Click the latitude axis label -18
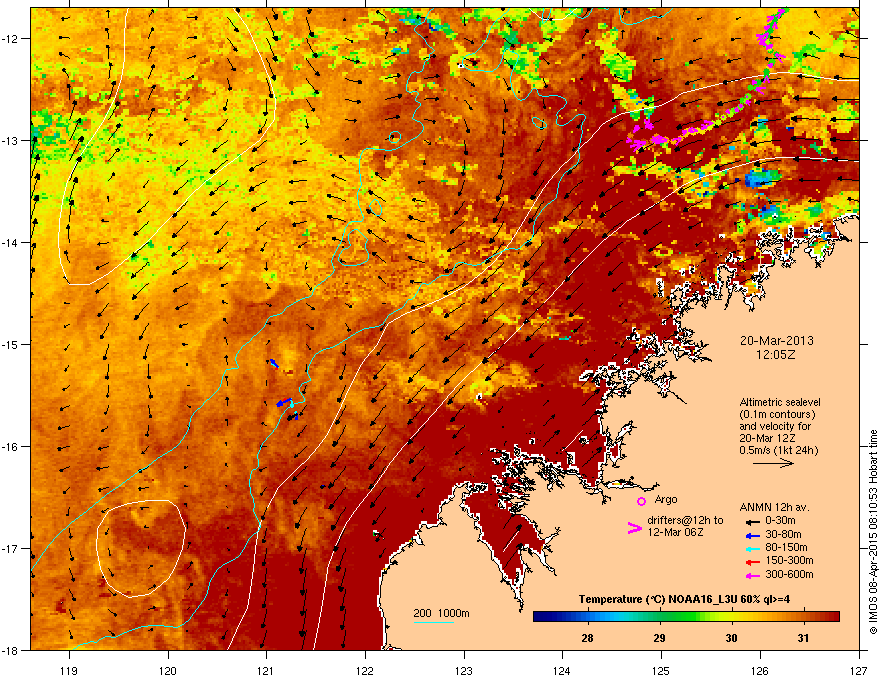The image size is (880, 680). tap(11, 650)
